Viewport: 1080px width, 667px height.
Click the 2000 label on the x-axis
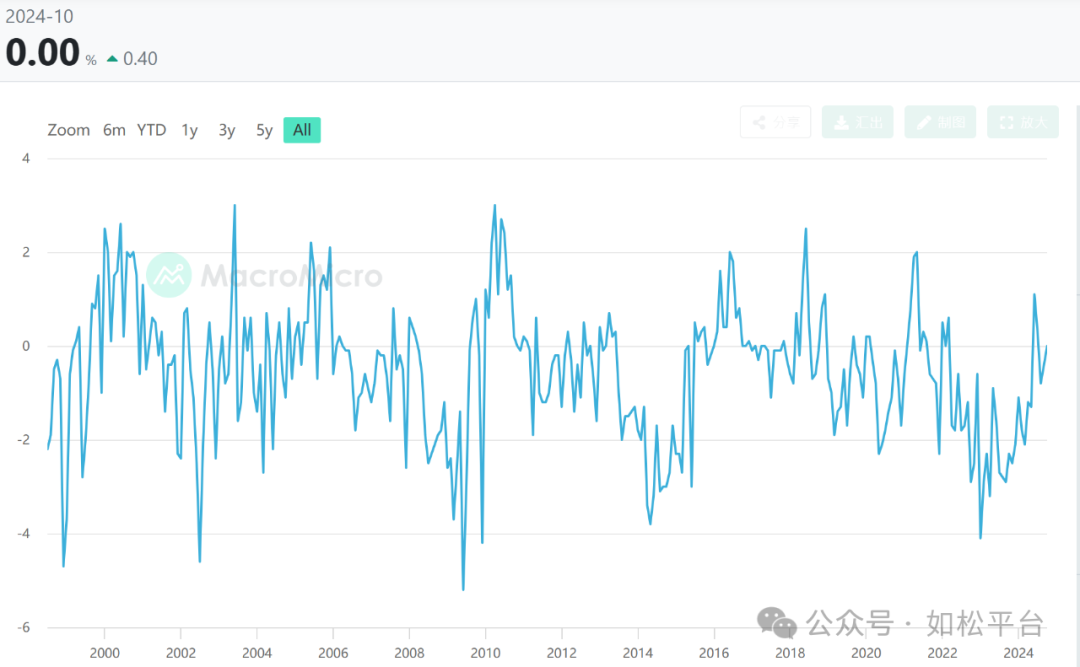point(105,653)
